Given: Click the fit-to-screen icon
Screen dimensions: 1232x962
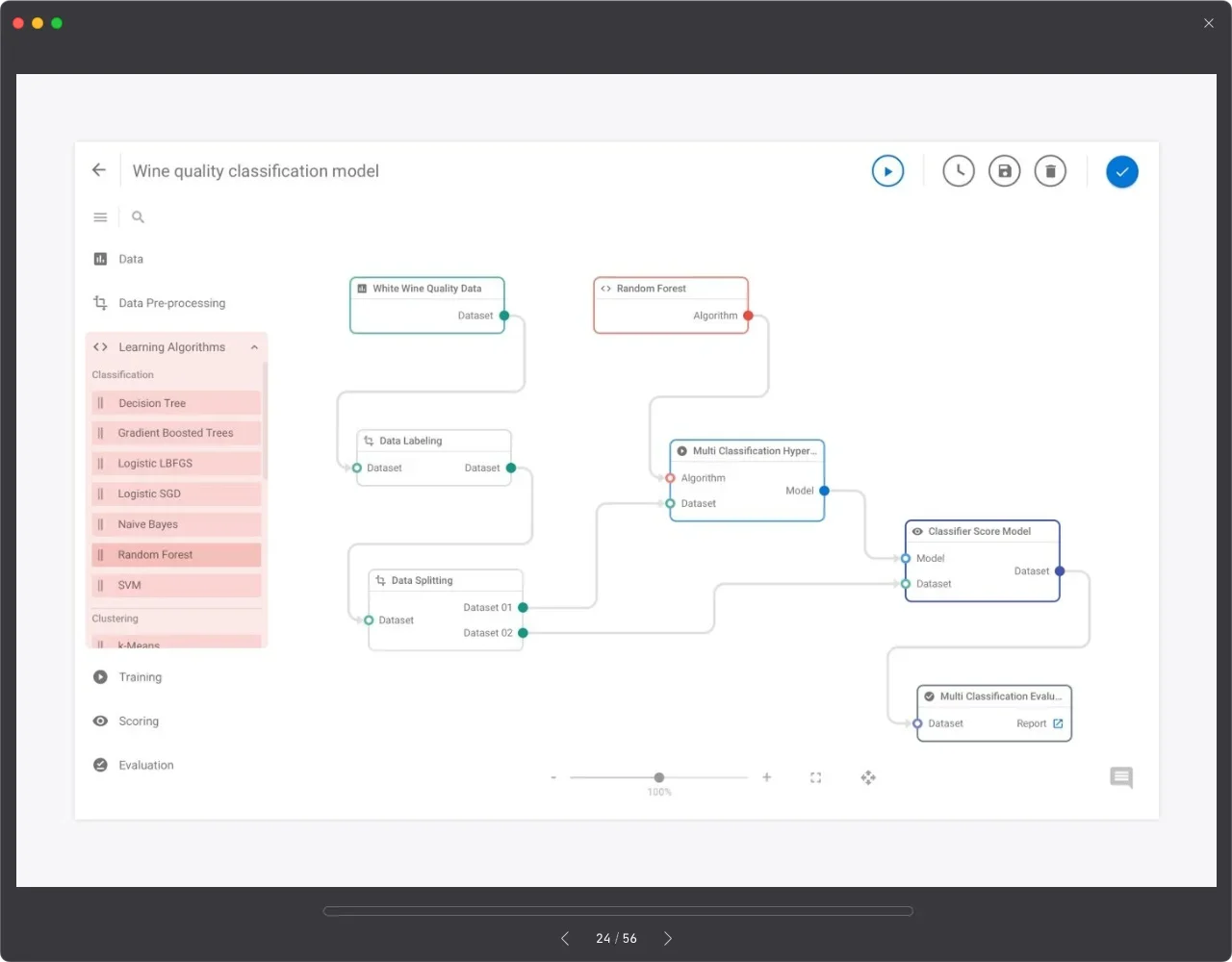Looking at the screenshot, I should coord(815,777).
